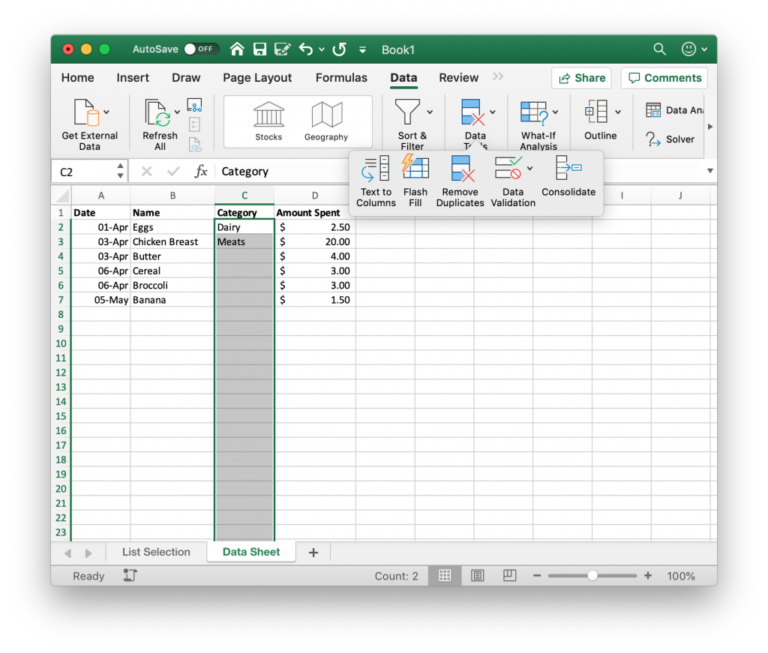This screenshot has width=768, height=653.
Task: Click the zoom slider handle
Action: click(592, 576)
